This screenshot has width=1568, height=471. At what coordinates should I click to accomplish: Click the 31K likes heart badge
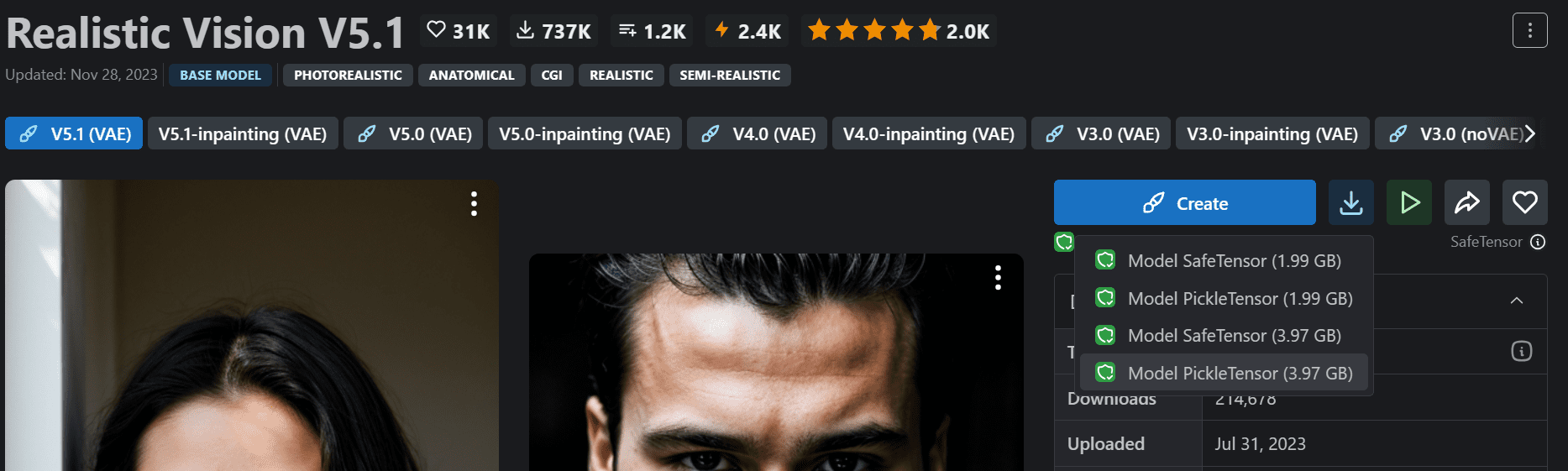459,31
